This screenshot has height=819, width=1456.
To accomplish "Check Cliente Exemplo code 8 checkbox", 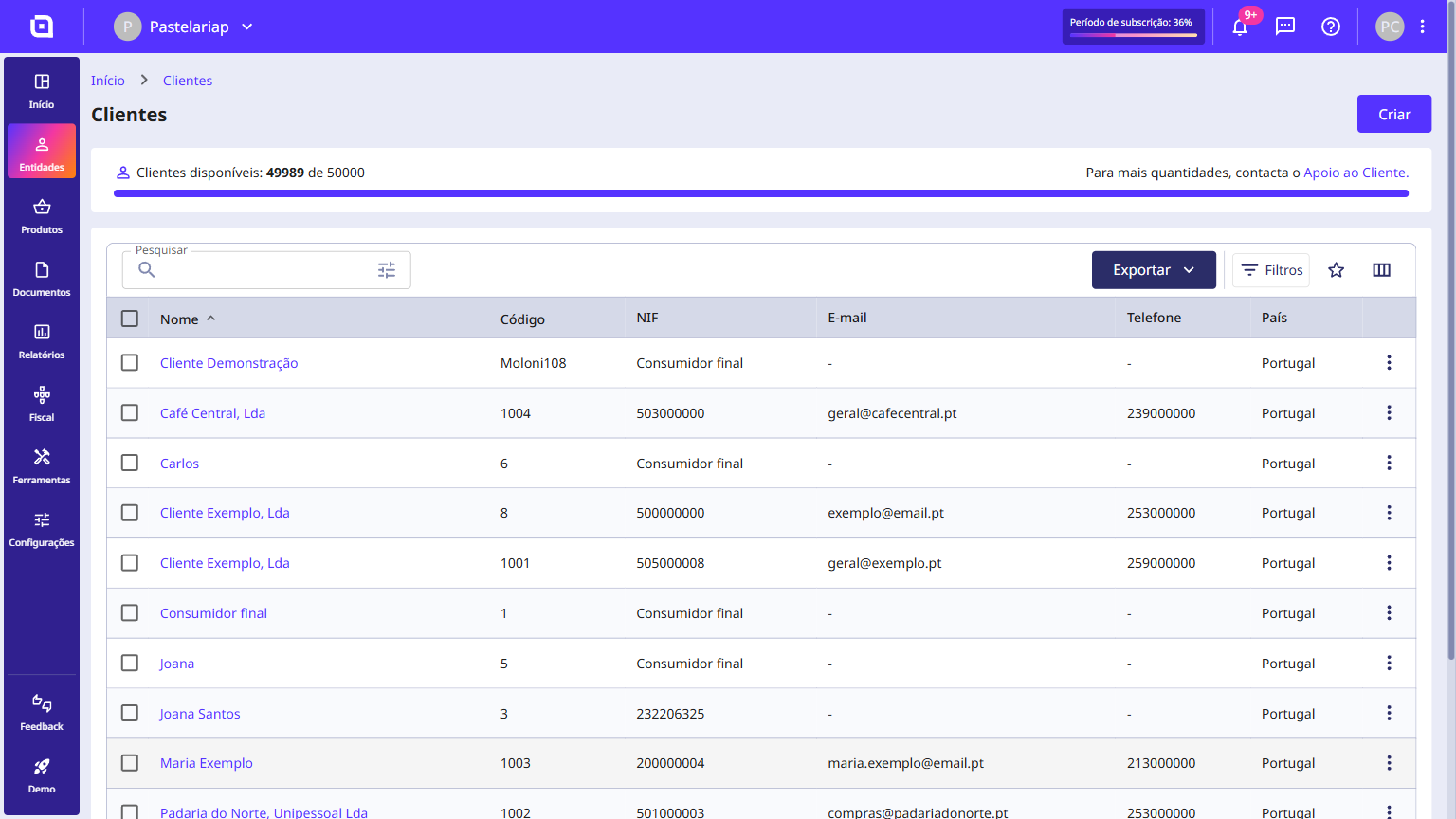I will point(130,513).
